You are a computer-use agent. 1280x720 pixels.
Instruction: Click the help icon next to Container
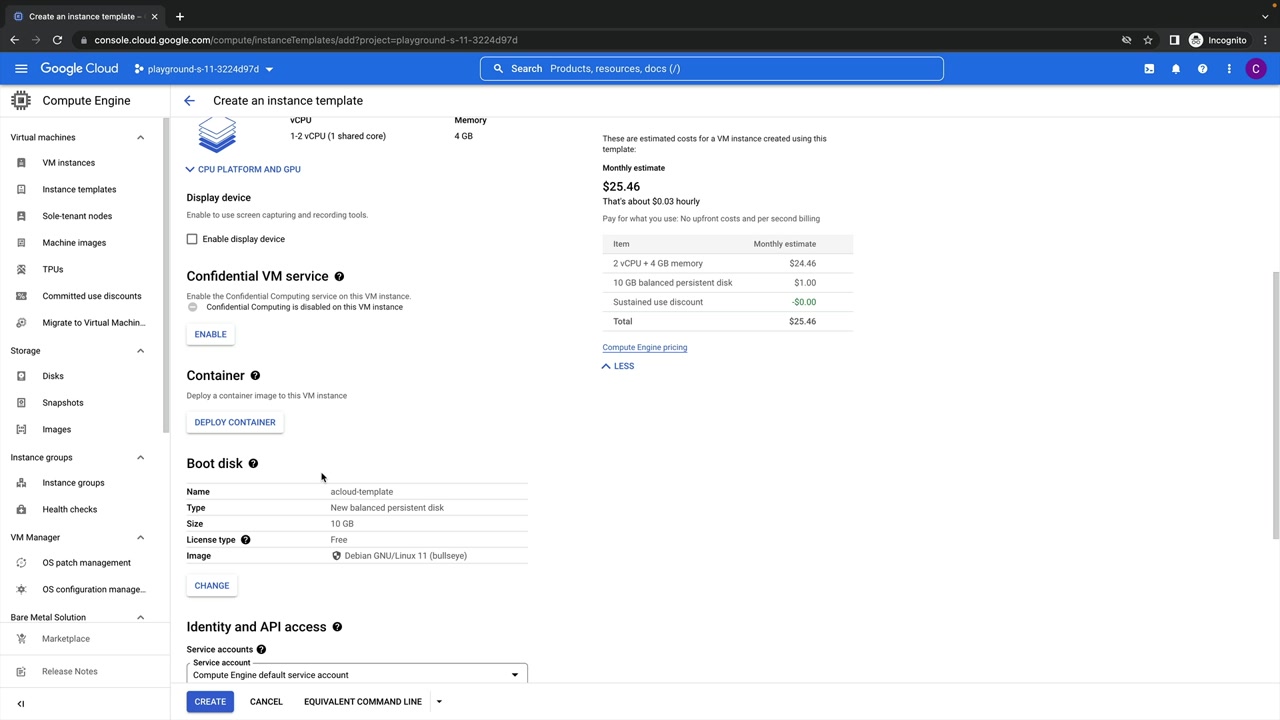point(255,376)
